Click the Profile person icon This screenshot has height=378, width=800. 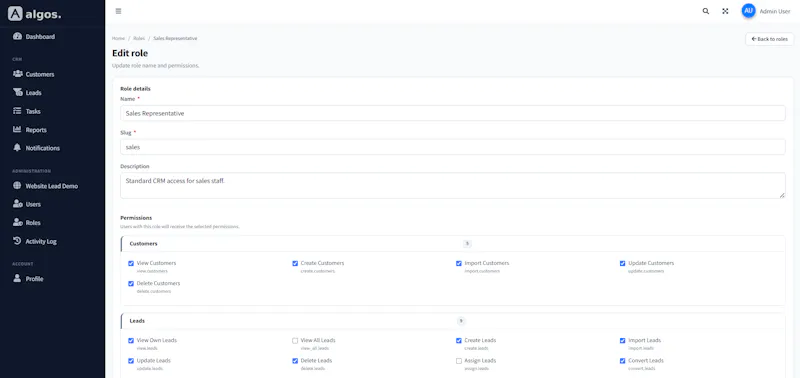(17, 279)
